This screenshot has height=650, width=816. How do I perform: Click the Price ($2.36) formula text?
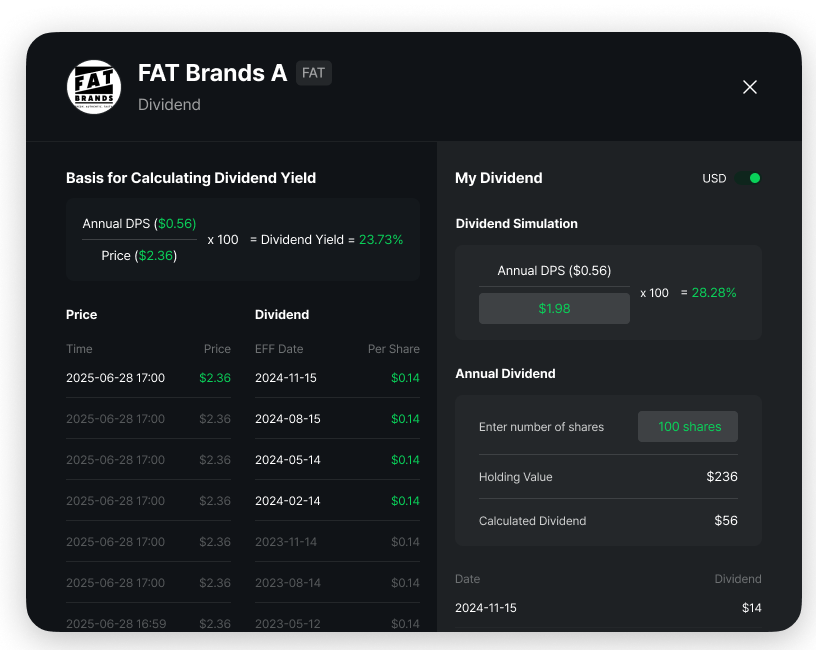tap(139, 256)
